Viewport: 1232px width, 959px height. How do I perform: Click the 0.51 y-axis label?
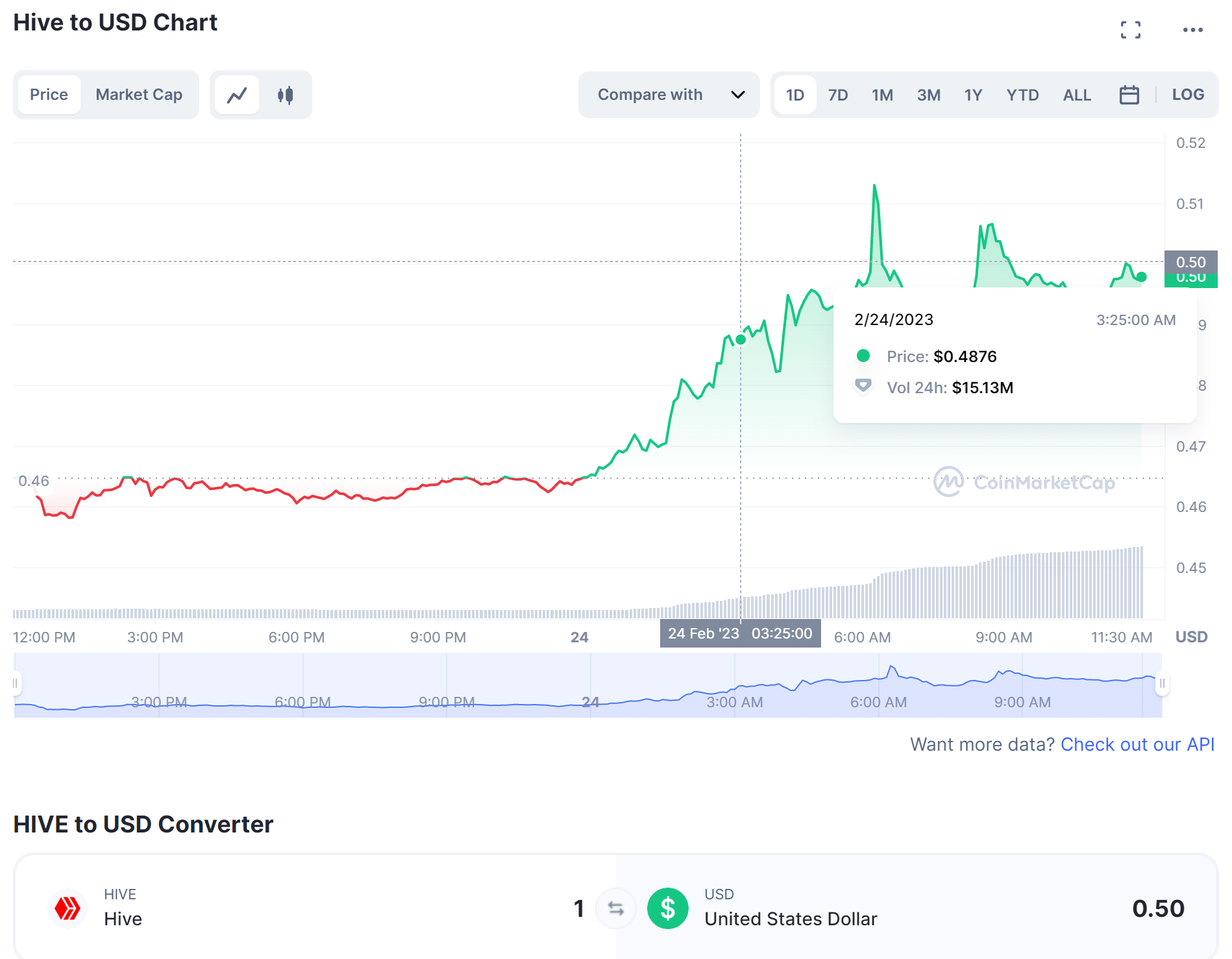[1190, 204]
